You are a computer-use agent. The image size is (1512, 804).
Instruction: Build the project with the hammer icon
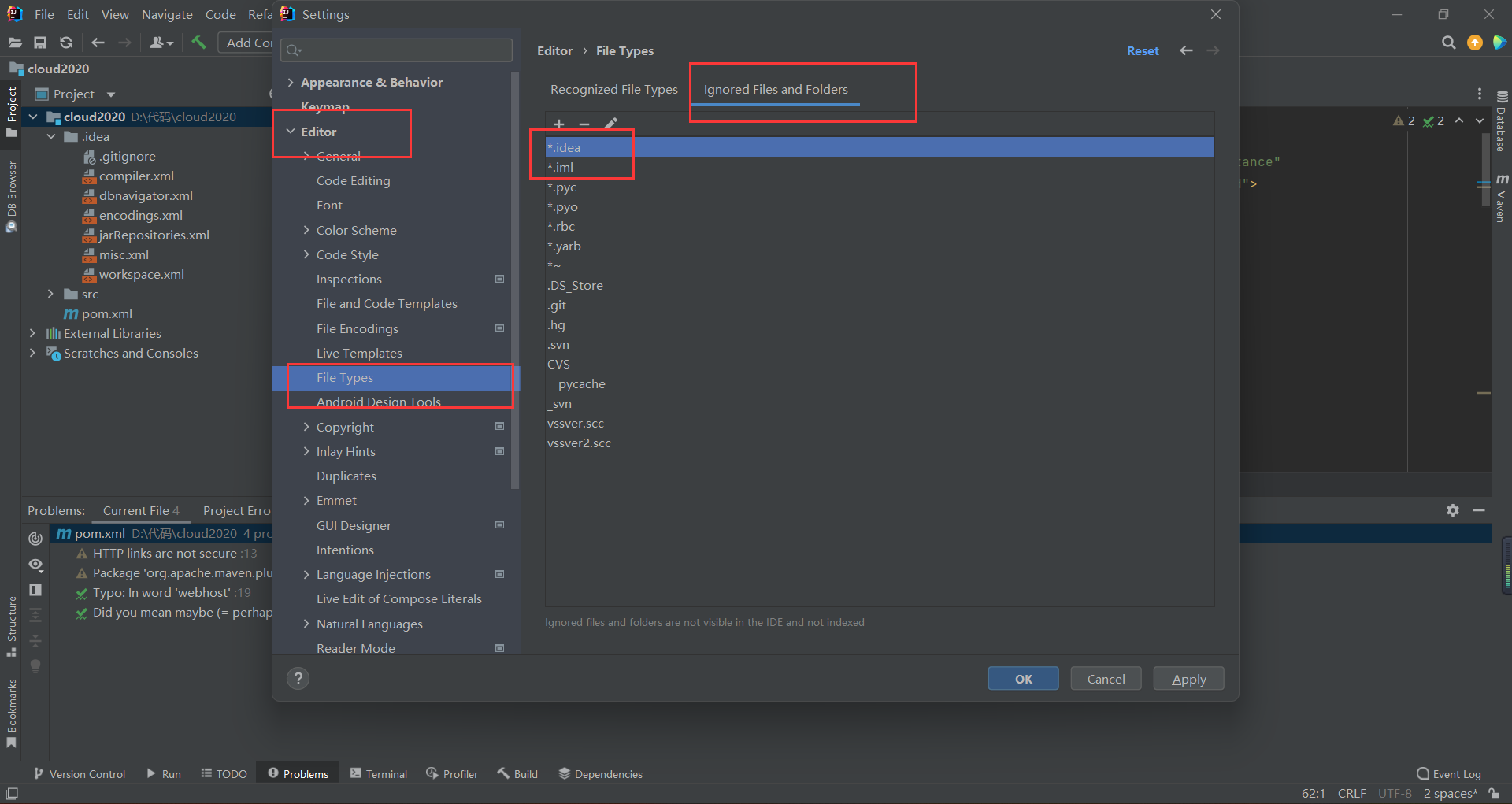pyautogui.click(x=198, y=43)
